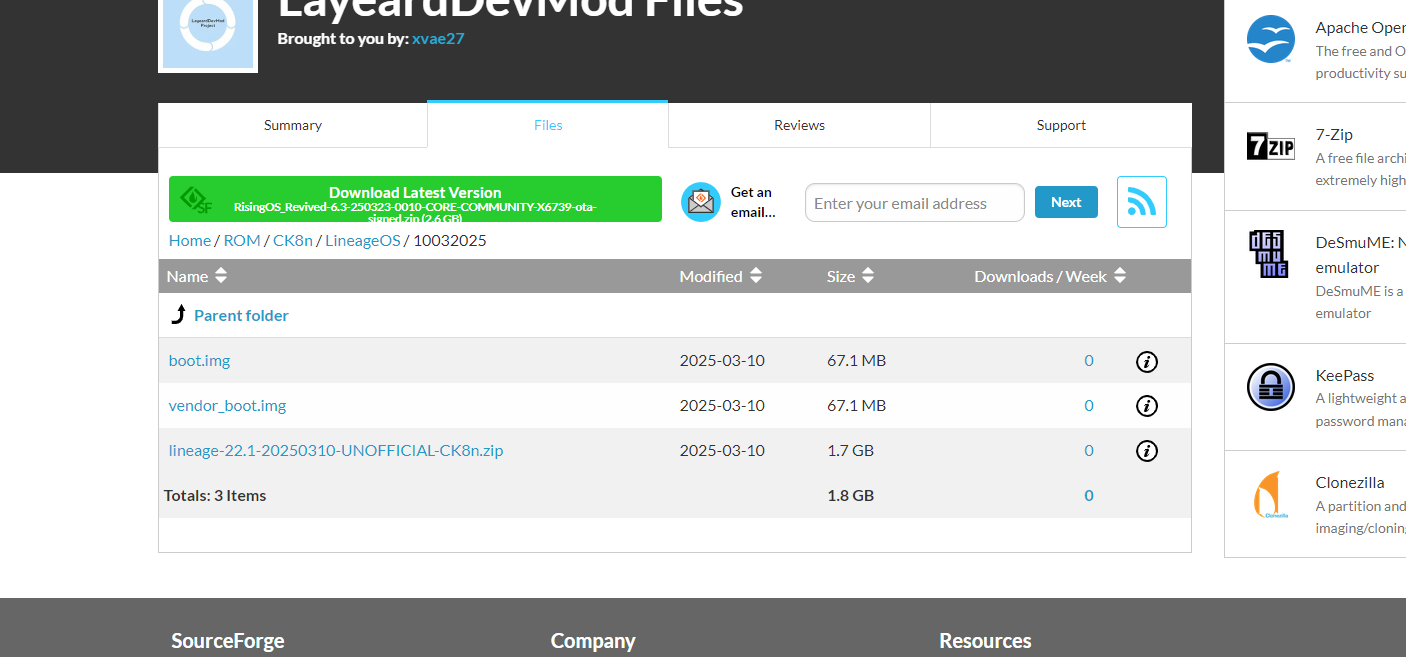
Task: Open the RSS feed icon
Action: 1142,202
